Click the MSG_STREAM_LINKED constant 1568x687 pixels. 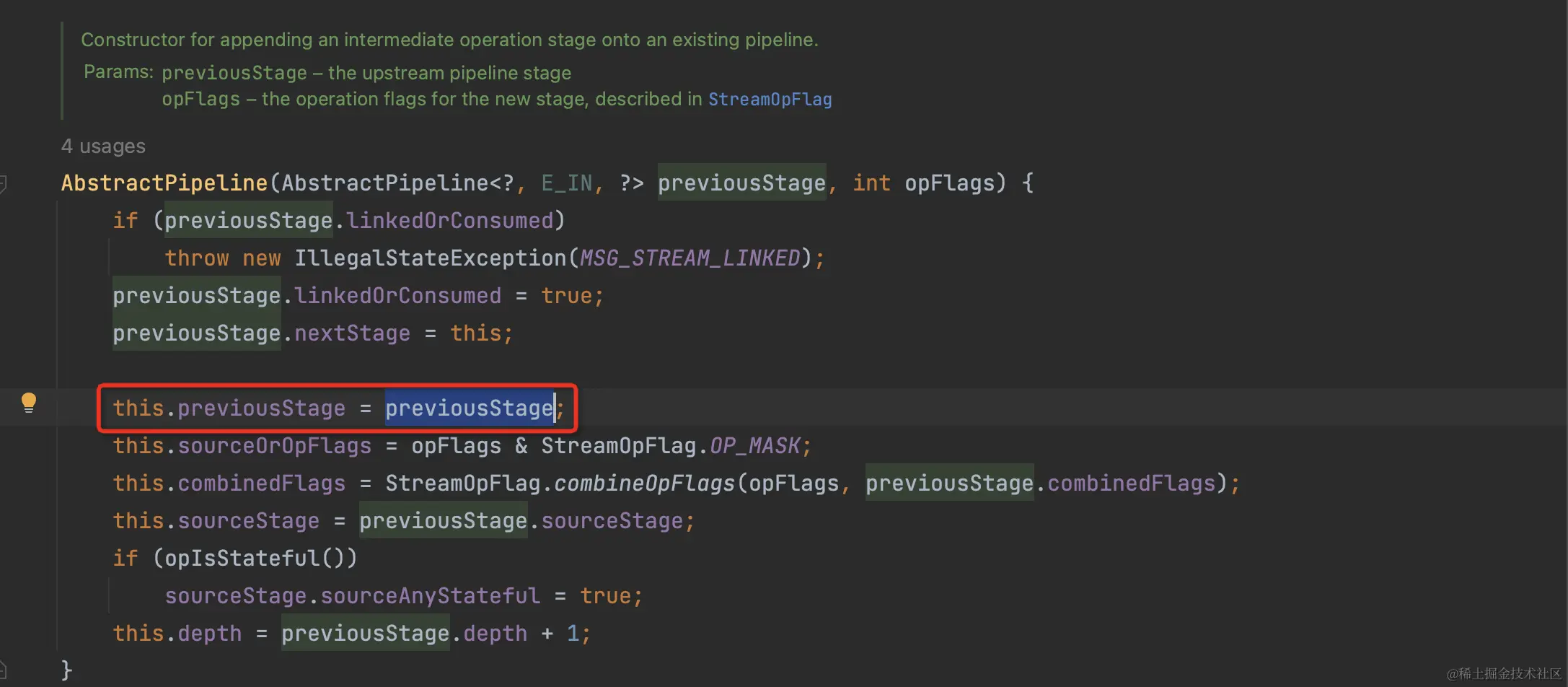pos(690,258)
